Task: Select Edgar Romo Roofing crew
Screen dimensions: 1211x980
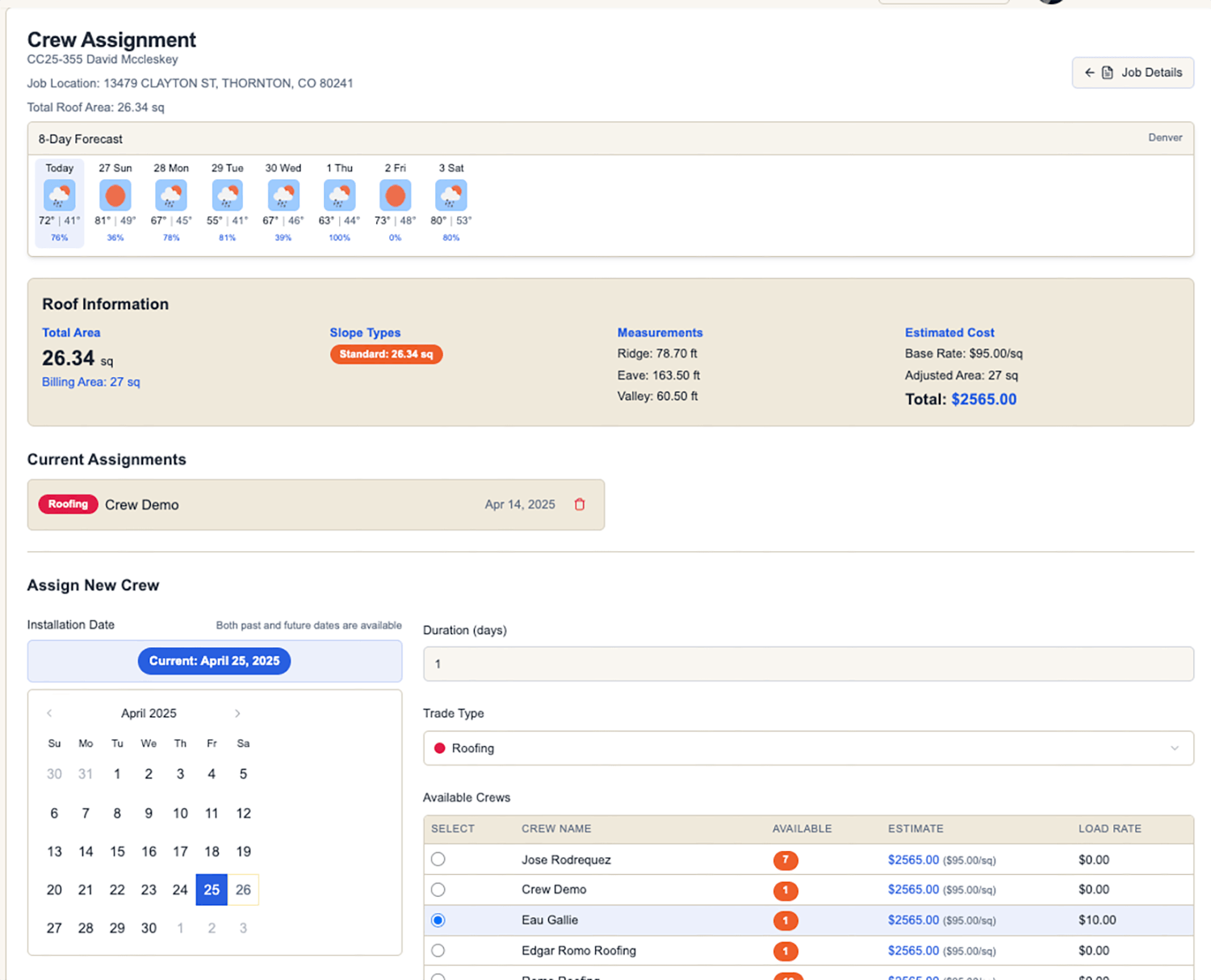Action: coord(438,950)
